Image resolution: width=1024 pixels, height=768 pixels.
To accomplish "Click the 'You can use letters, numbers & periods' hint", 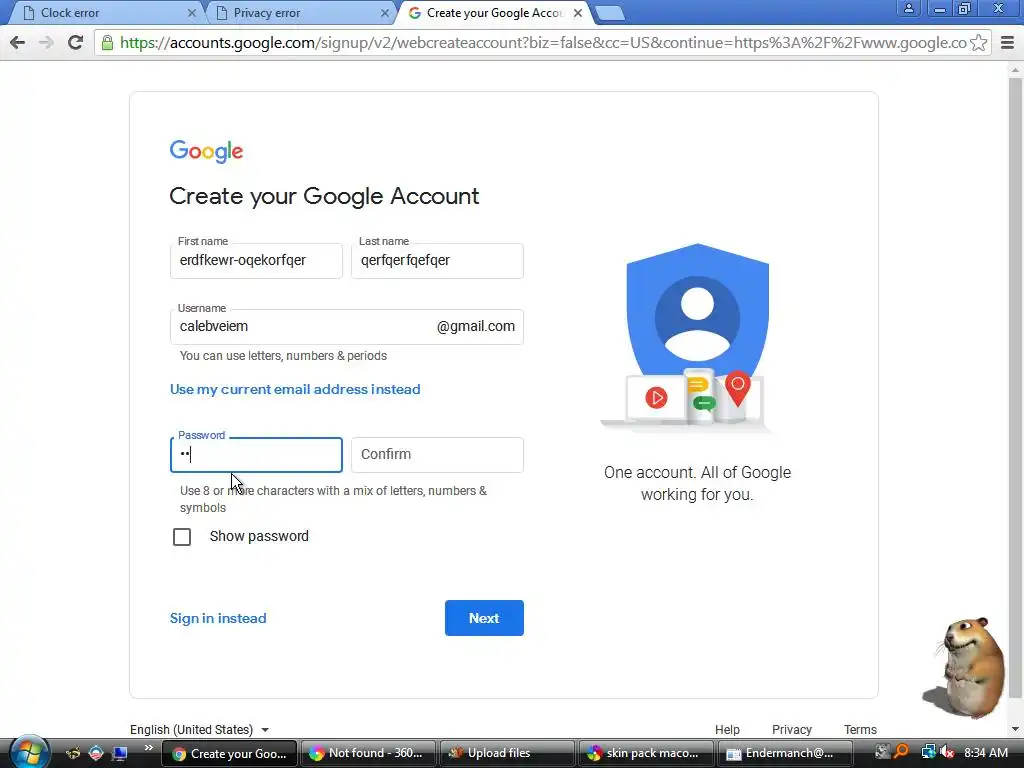I will point(283,356).
